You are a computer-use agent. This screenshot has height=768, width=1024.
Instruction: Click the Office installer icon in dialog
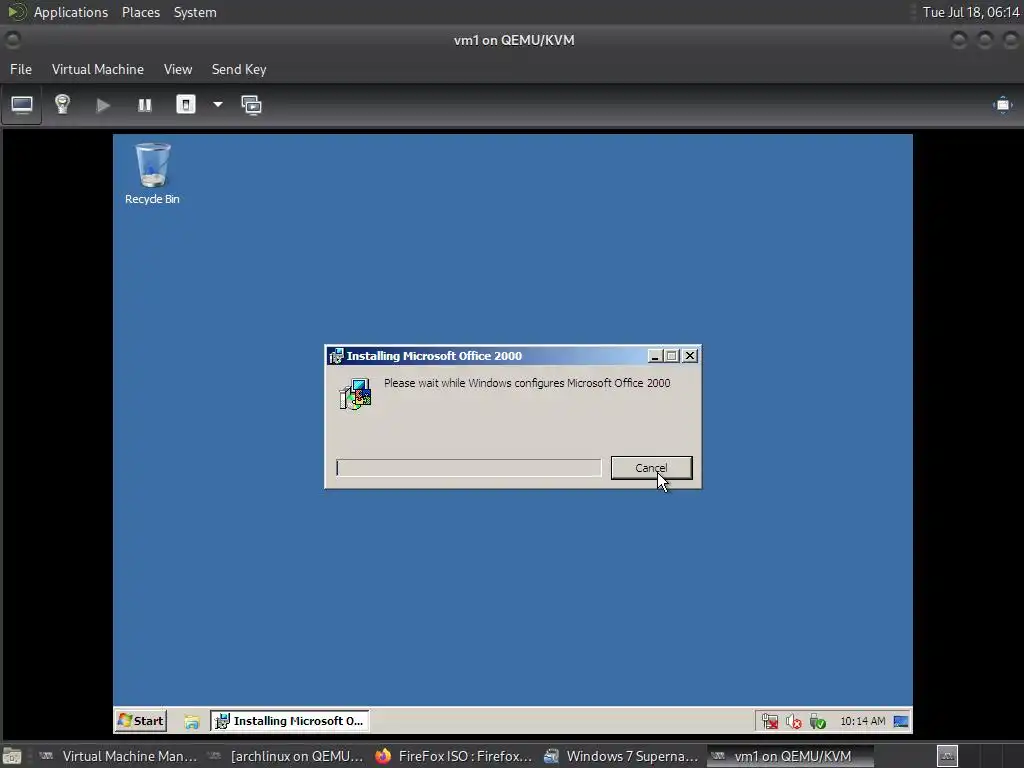coord(355,394)
